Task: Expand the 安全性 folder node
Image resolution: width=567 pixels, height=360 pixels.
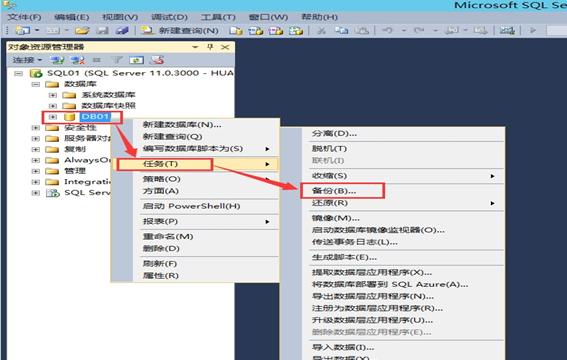Action: (35, 128)
